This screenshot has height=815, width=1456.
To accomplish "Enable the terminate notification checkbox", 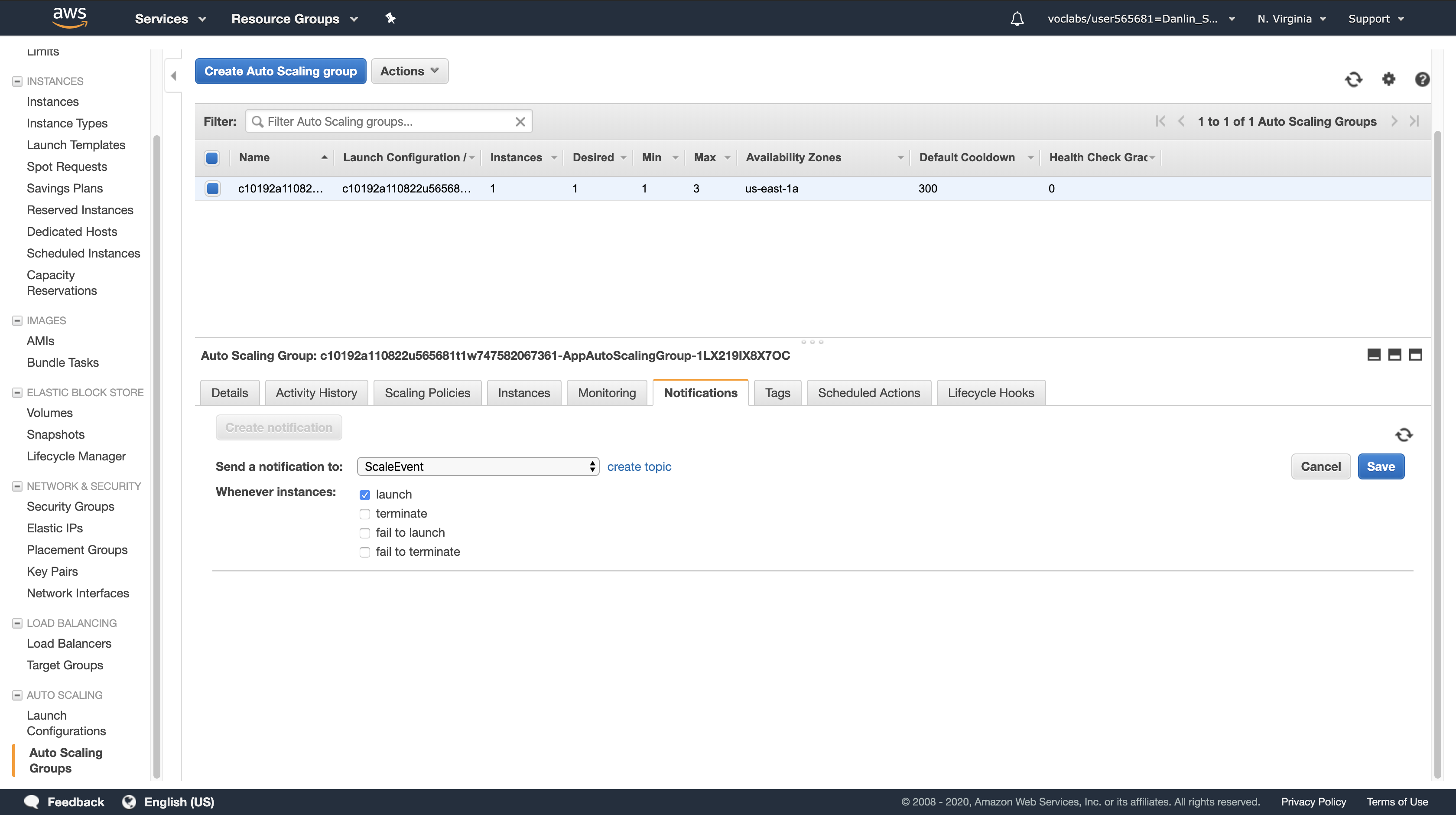I will [364, 514].
